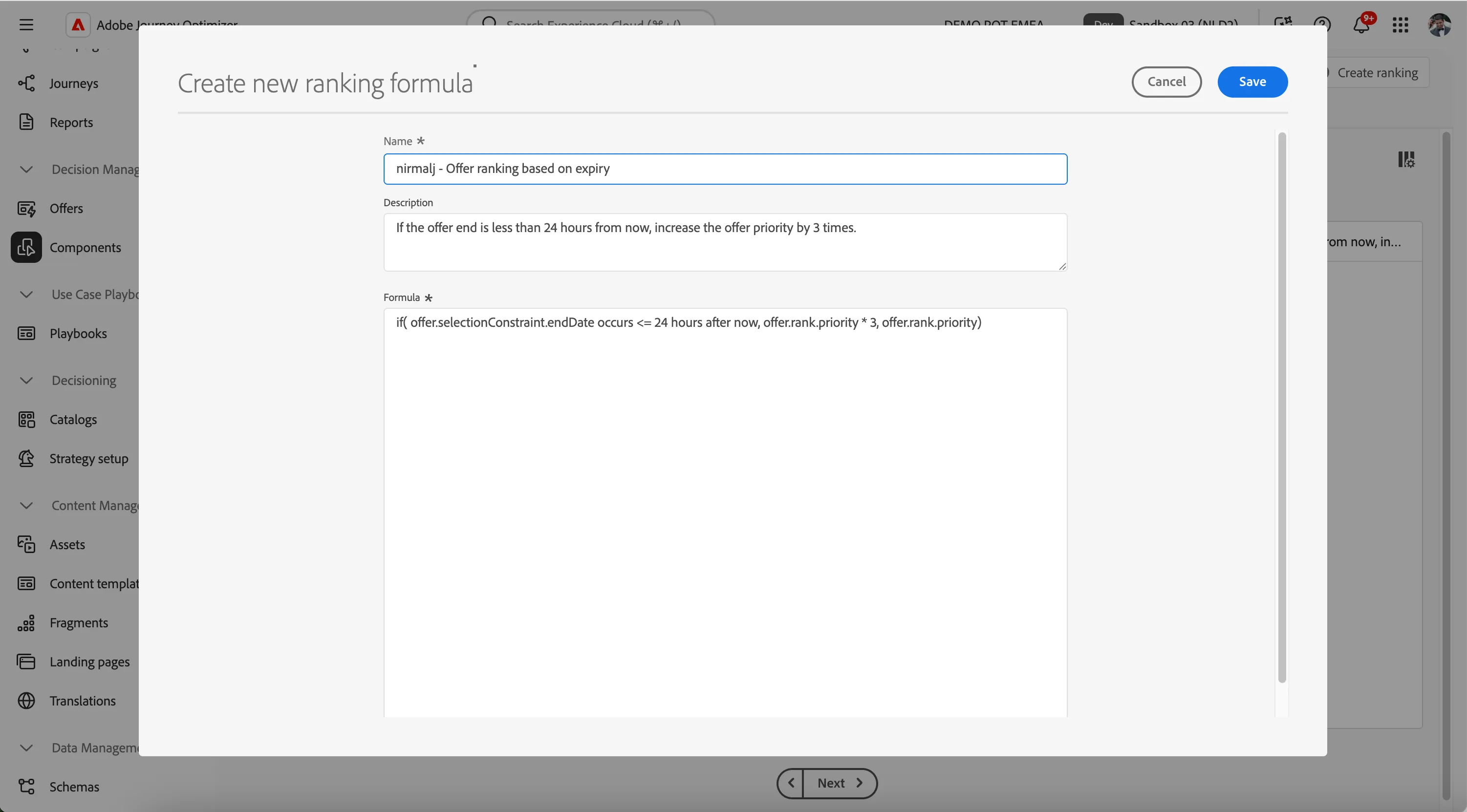The image size is (1467, 812).
Task: Open the apps grid switcher icon
Action: [1401, 24]
